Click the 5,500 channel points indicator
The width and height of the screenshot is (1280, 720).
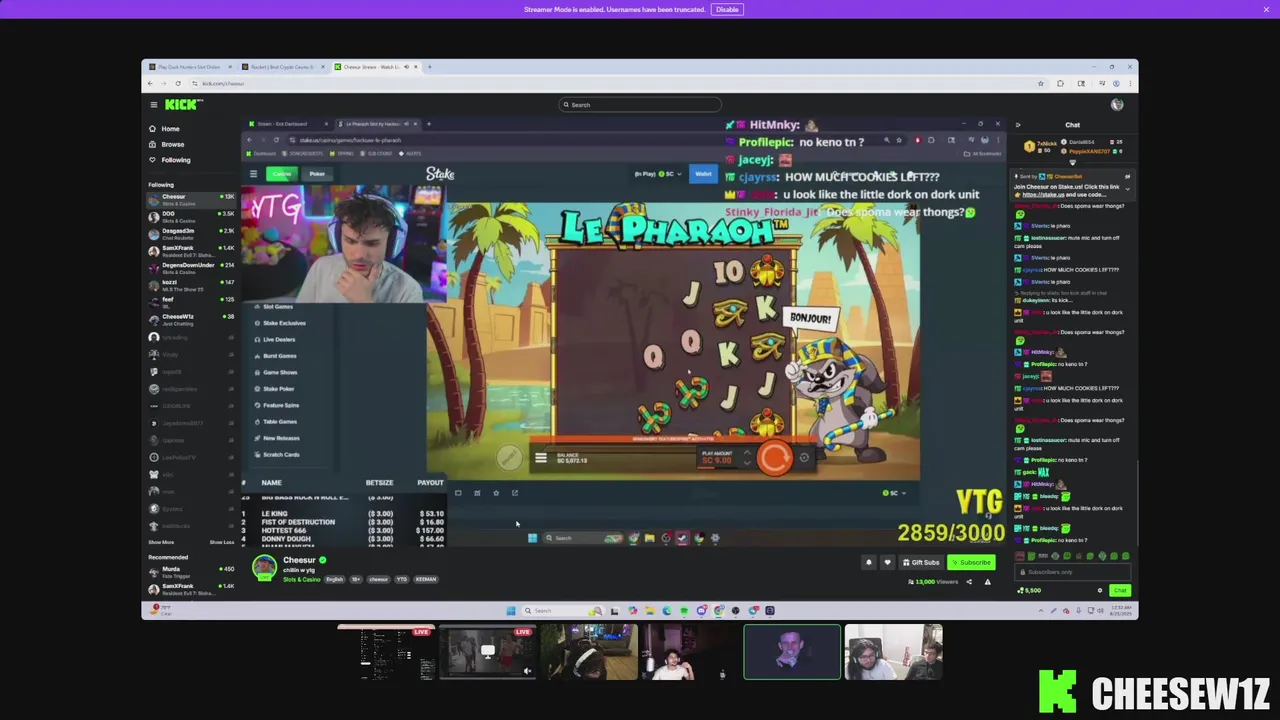pyautogui.click(x=1028, y=590)
